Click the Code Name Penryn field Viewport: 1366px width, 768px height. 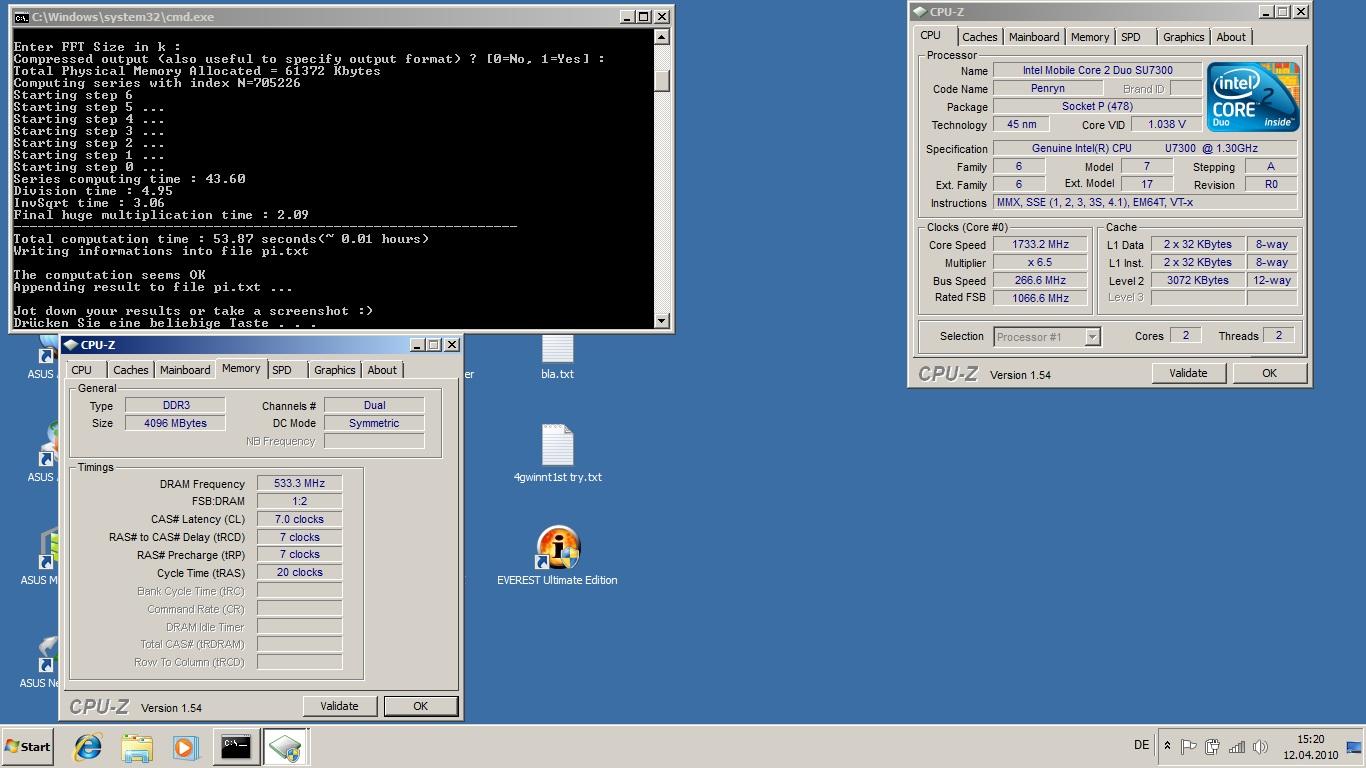point(1047,88)
